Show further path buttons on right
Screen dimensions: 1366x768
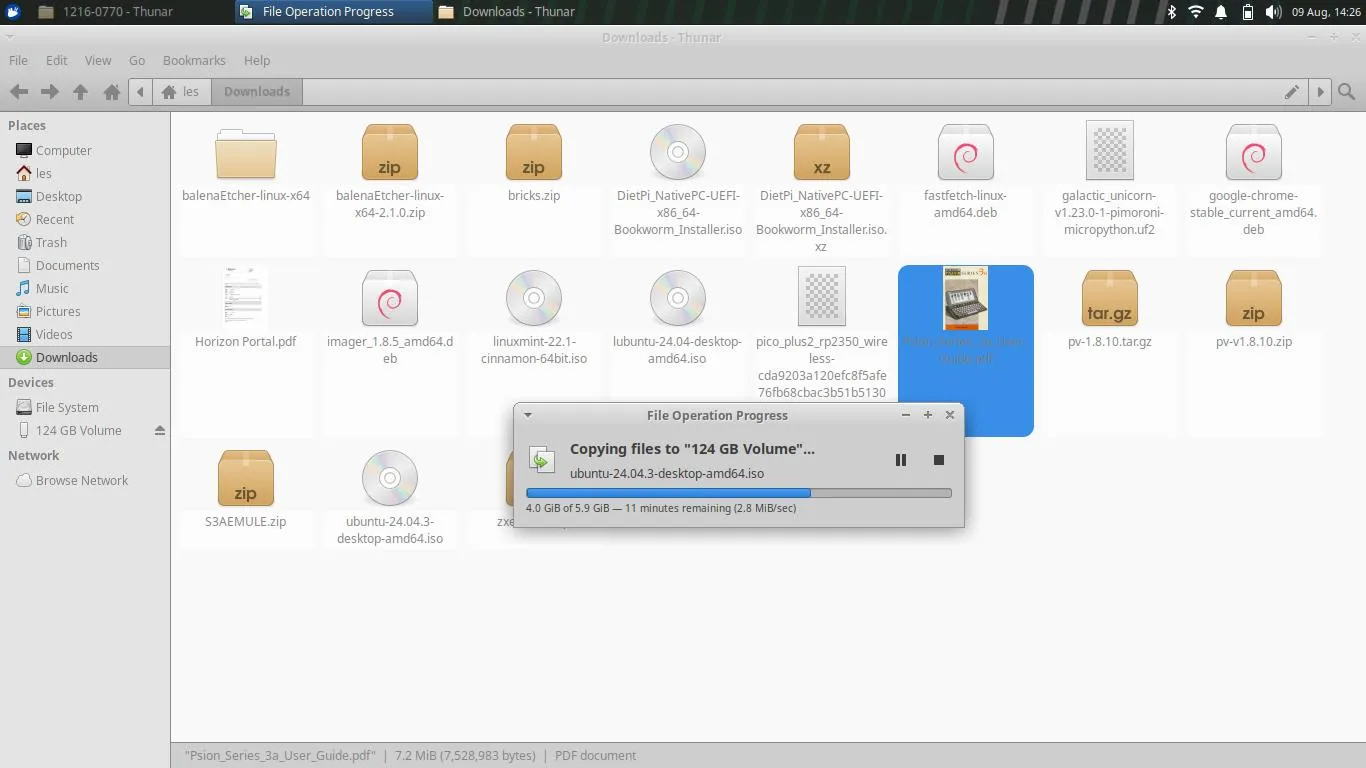[x=1320, y=92]
